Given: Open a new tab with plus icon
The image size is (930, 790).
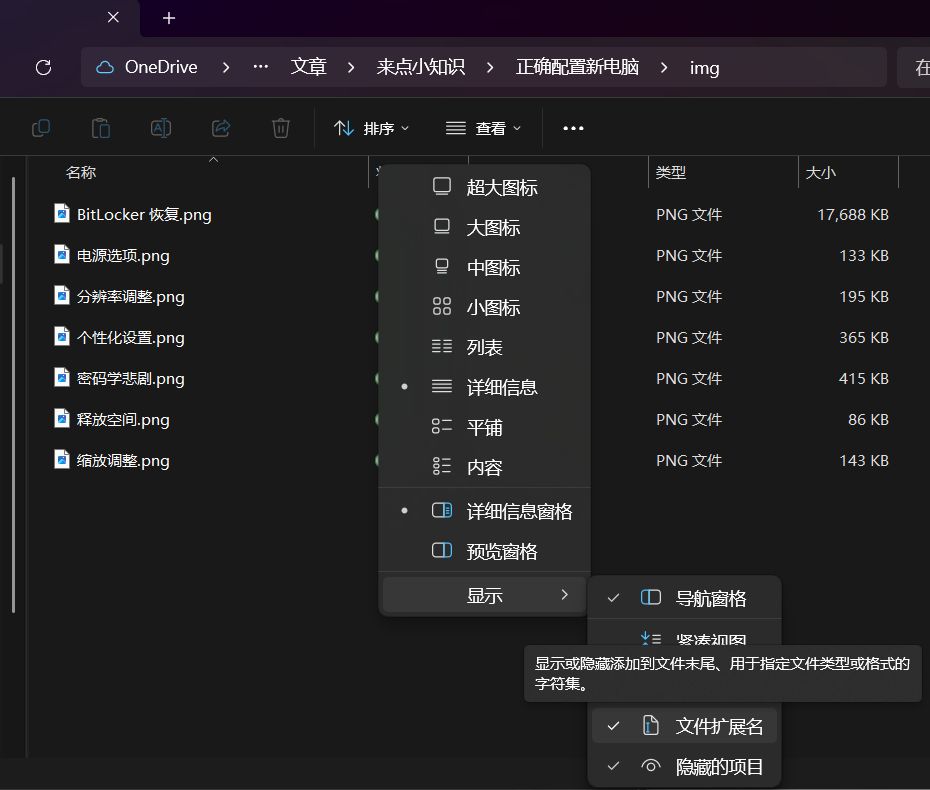Looking at the screenshot, I should [x=169, y=18].
